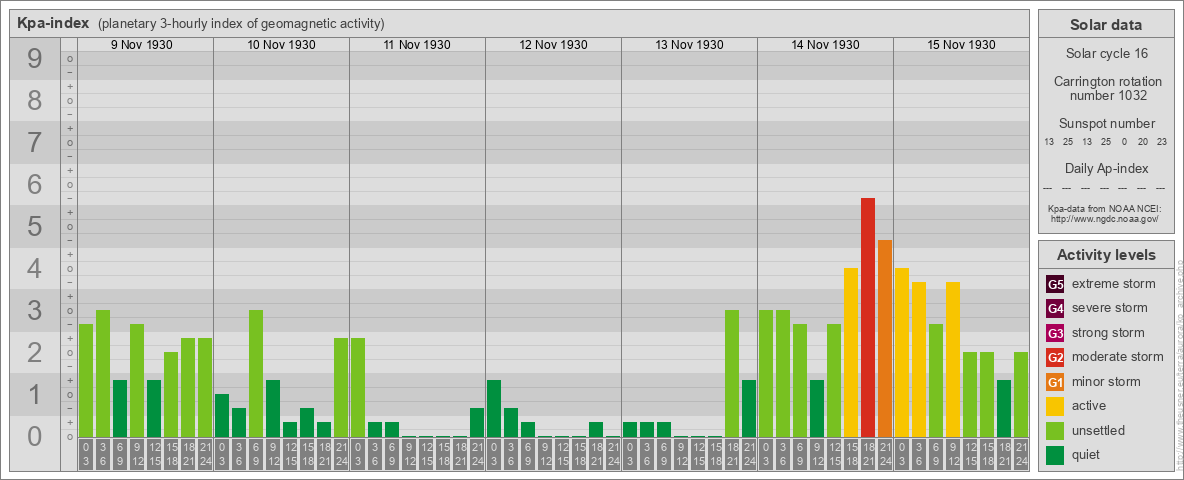Click the tall 18–21 bar on 13 Nov
Viewport: 1184px width, 480px height.
(732, 374)
